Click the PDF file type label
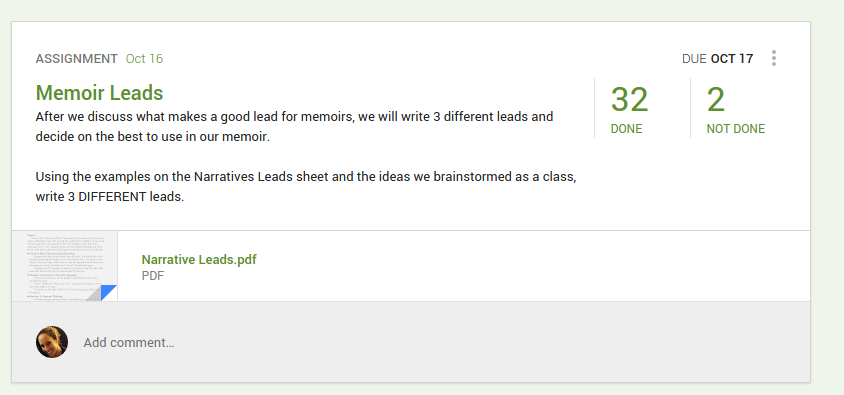The height and width of the screenshot is (395, 844). click(x=152, y=276)
